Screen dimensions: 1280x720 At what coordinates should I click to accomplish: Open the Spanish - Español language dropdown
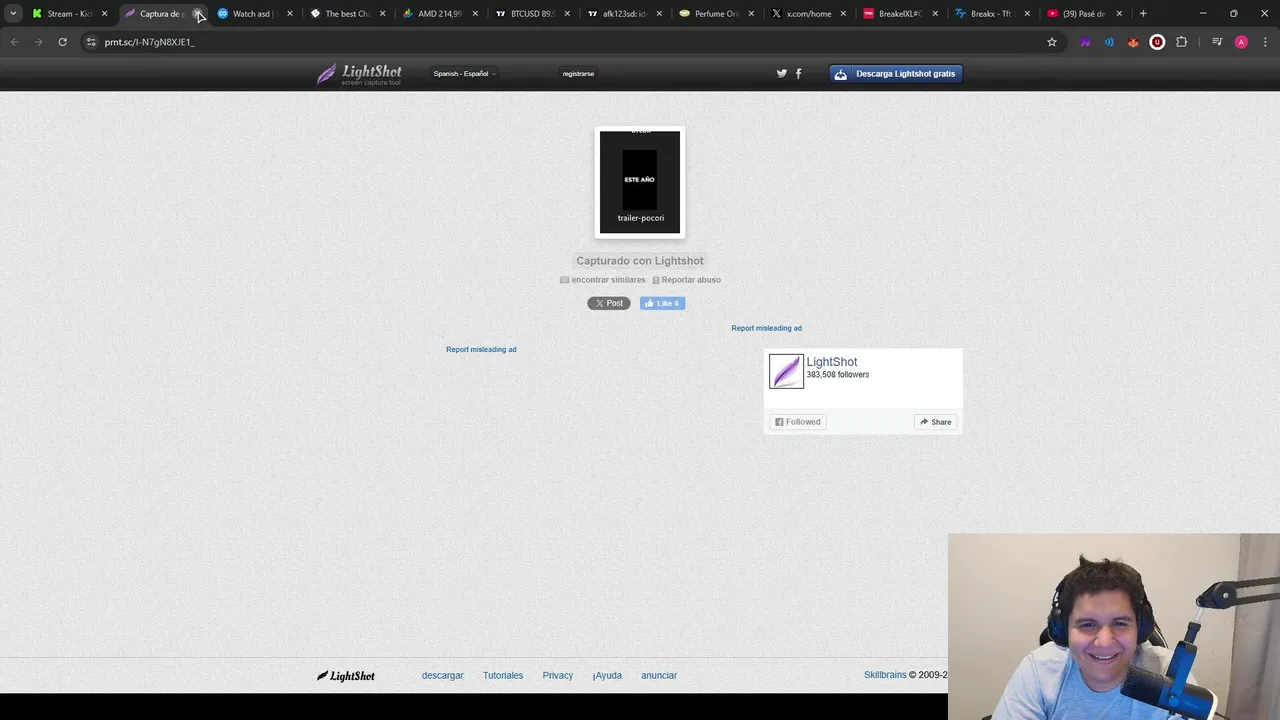pos(464,73)
